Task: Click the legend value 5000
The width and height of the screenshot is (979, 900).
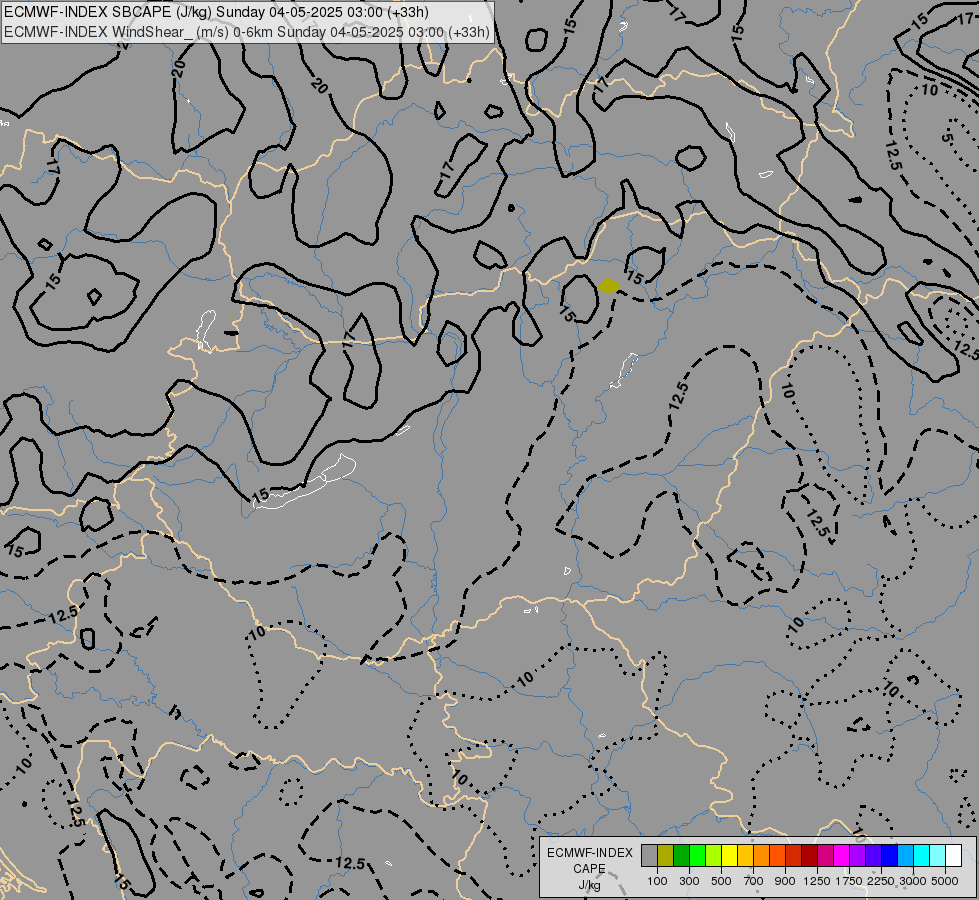Action: 945,881
